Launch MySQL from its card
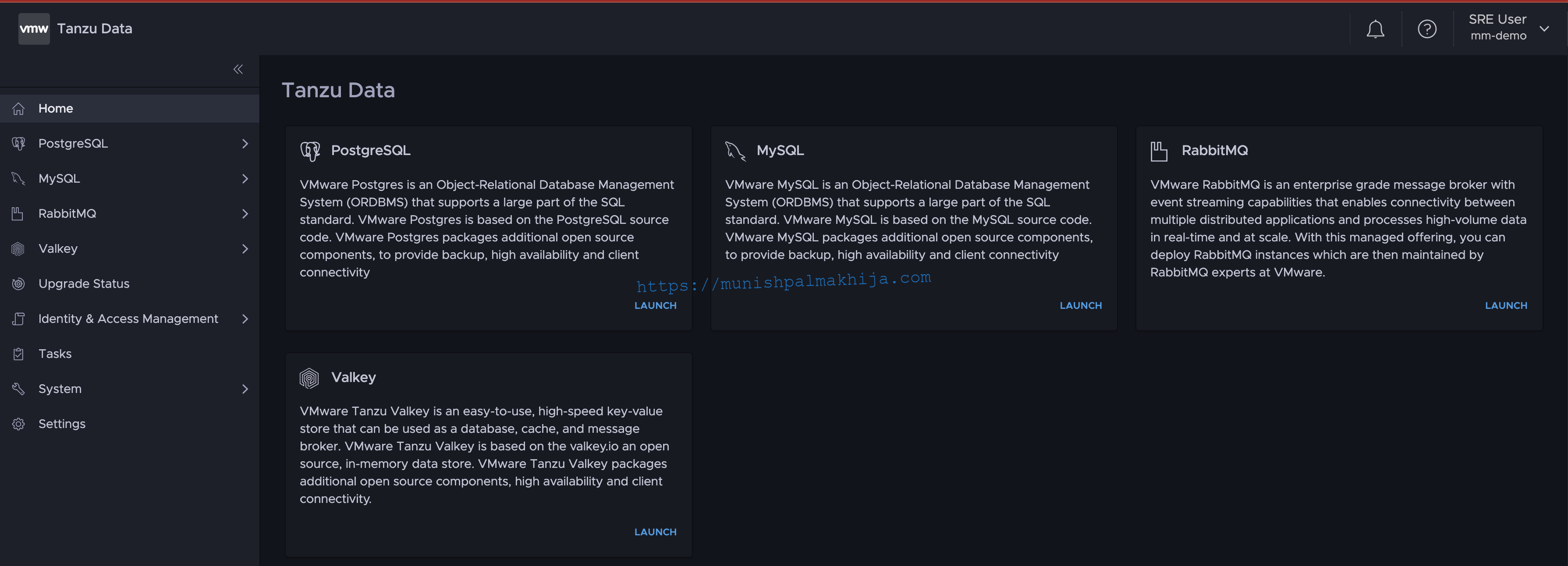The image size is (1568, 566). 1080,305
